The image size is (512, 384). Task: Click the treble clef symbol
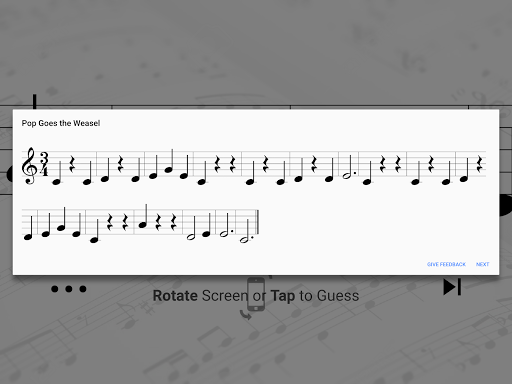tap(29, 166)
